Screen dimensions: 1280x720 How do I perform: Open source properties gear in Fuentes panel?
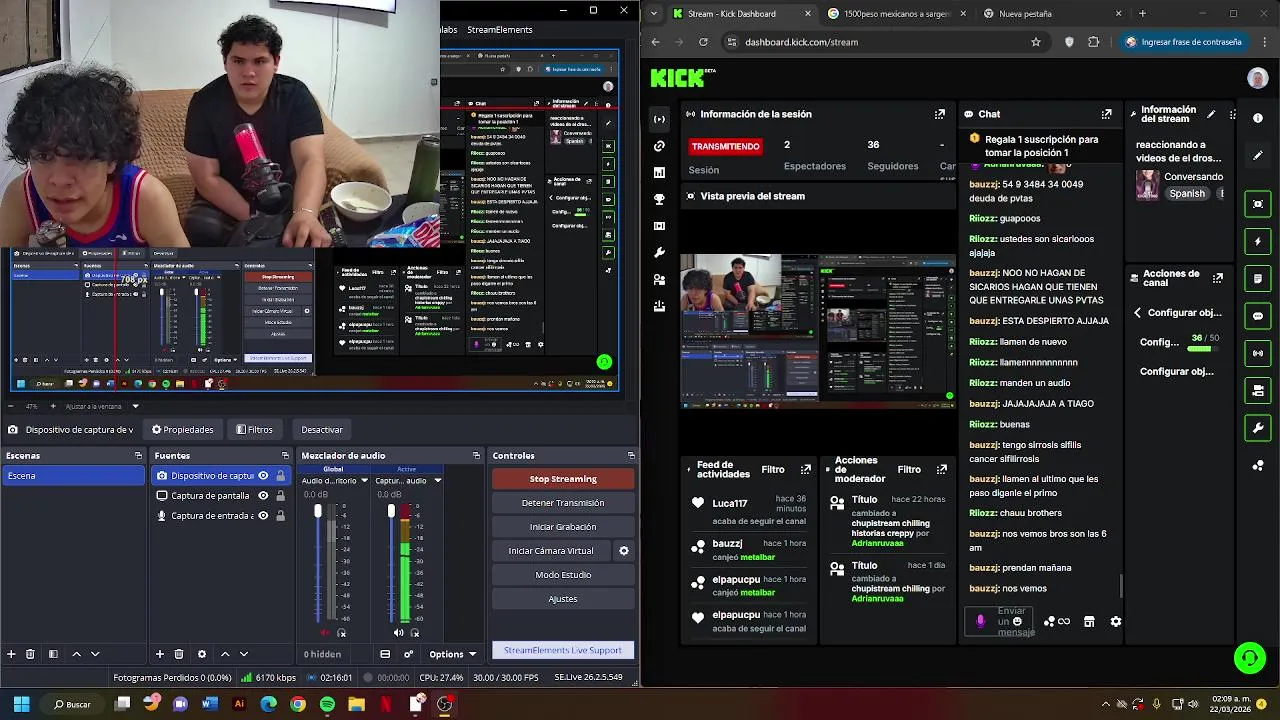(202, 654)
